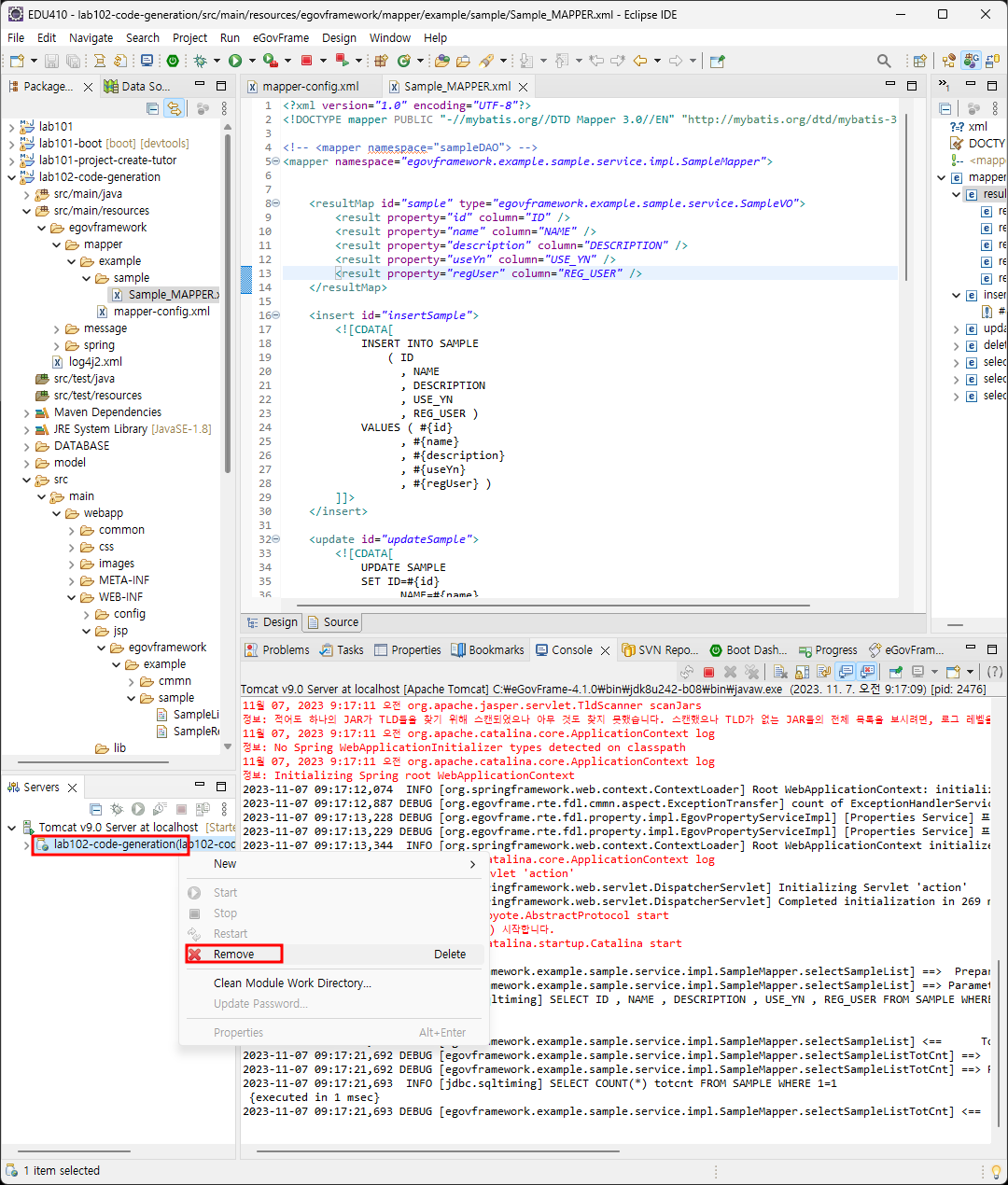Open the eGovFrame menu
The height and width of the screenshot is (1185, 1008).
[x=280, y=38]
